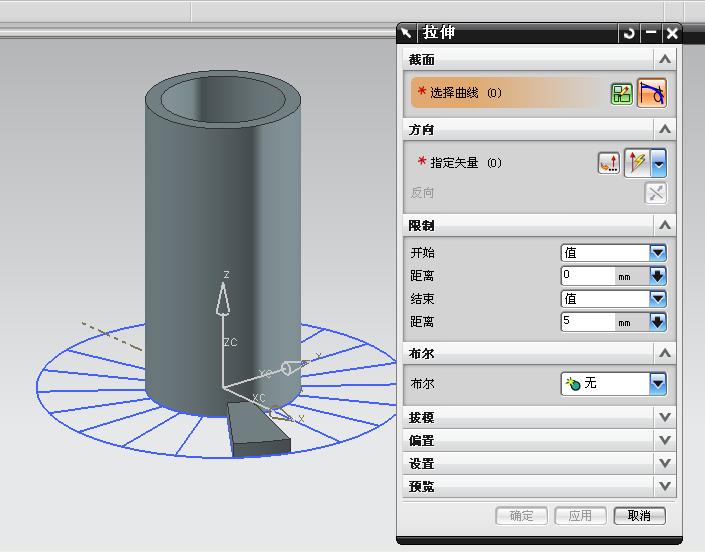This screenshot has width=705, height=552.
Task: Expand the 拔模 section
Action: [665, 417]
